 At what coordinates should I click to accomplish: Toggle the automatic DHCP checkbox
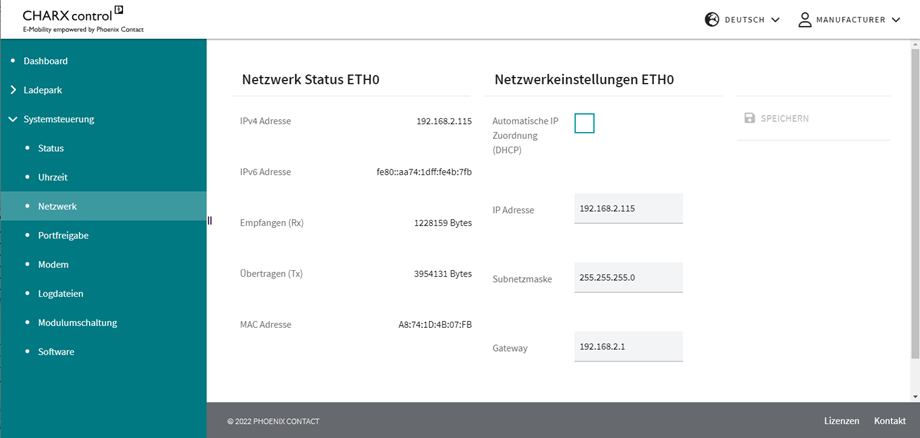coord(584,123)
